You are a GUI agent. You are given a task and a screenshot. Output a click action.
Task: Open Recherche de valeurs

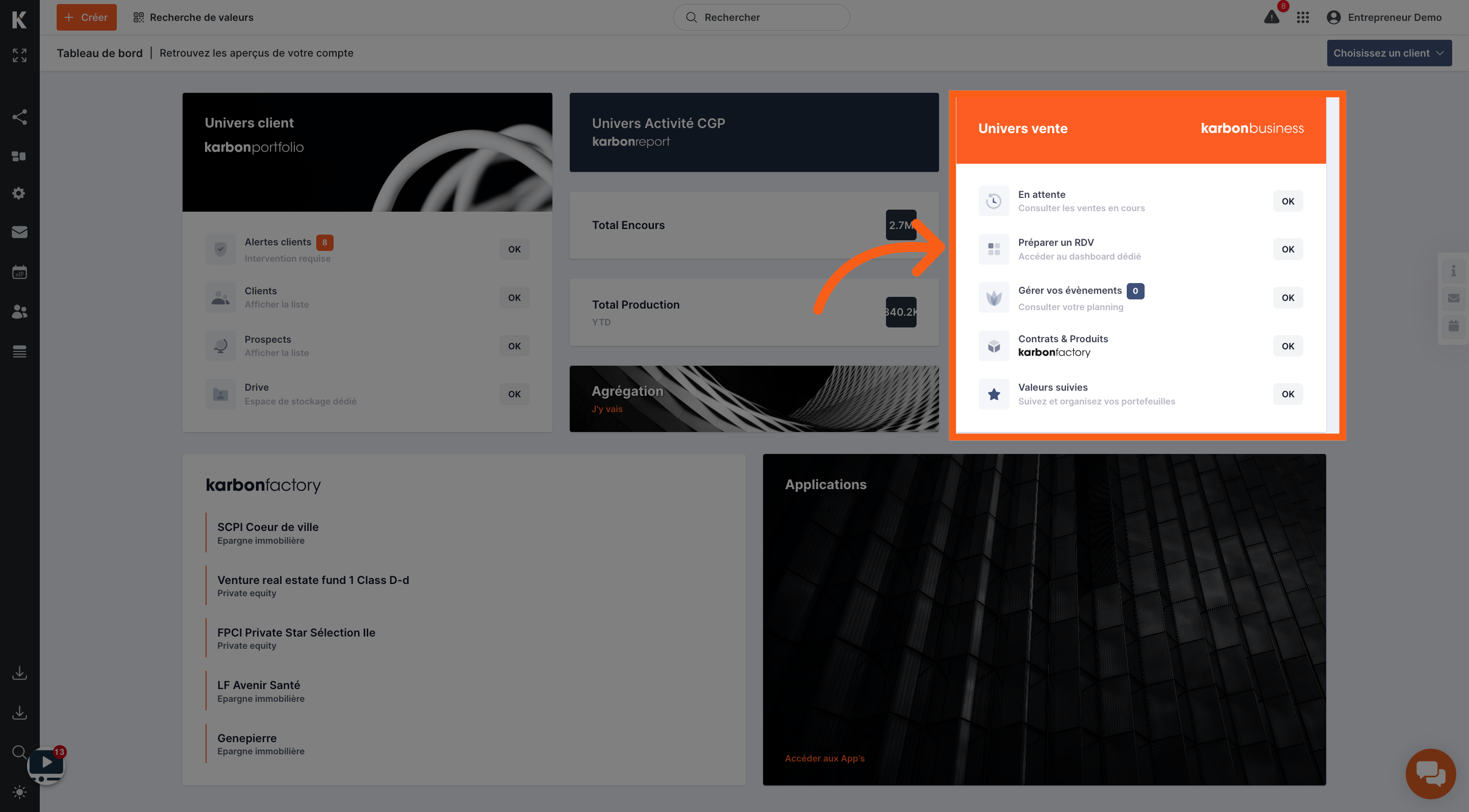(193, 18)
